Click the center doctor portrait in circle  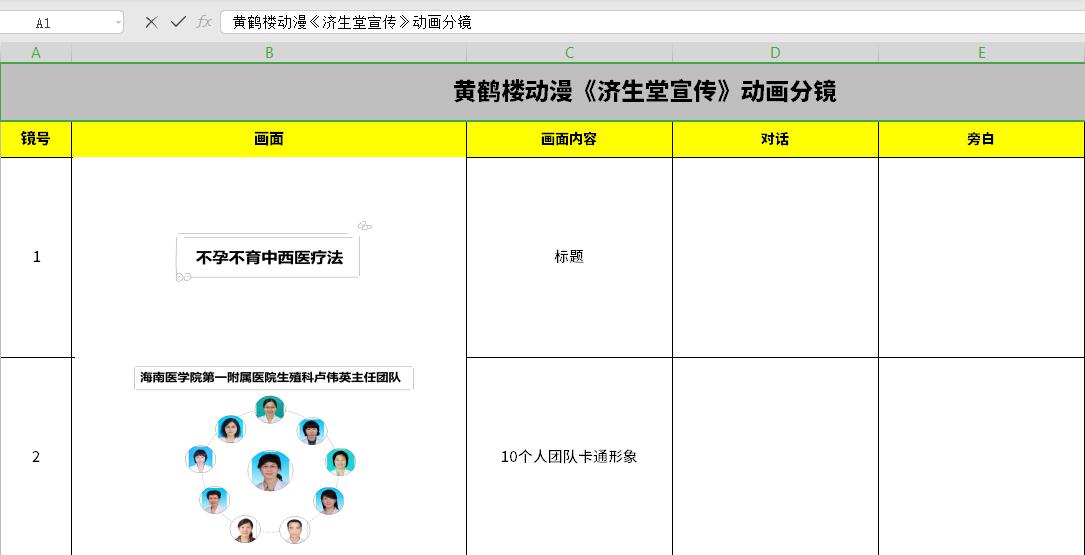(x=270, y=471)
